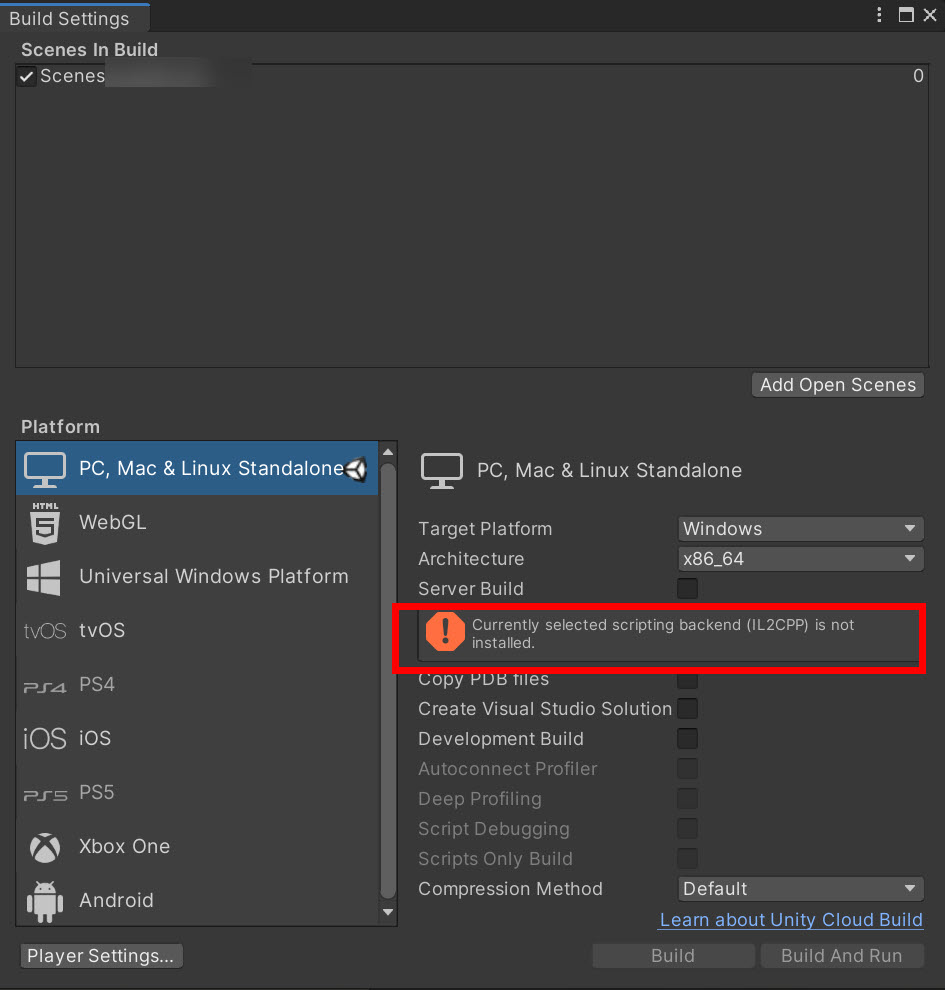Open Player Settings
Image resolution: width=945 pixels, height=990 pixels.
101,956
